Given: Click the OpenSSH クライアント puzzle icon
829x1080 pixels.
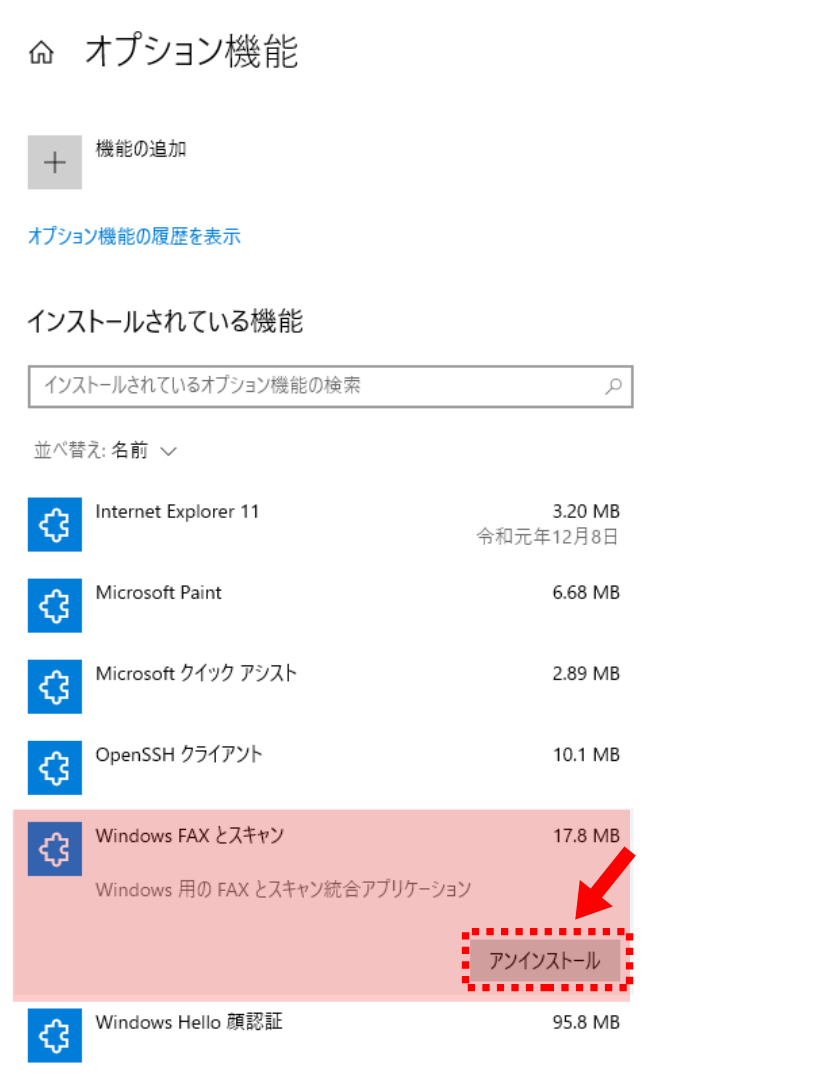Looking at the screenshot, I should click(55, 767).
